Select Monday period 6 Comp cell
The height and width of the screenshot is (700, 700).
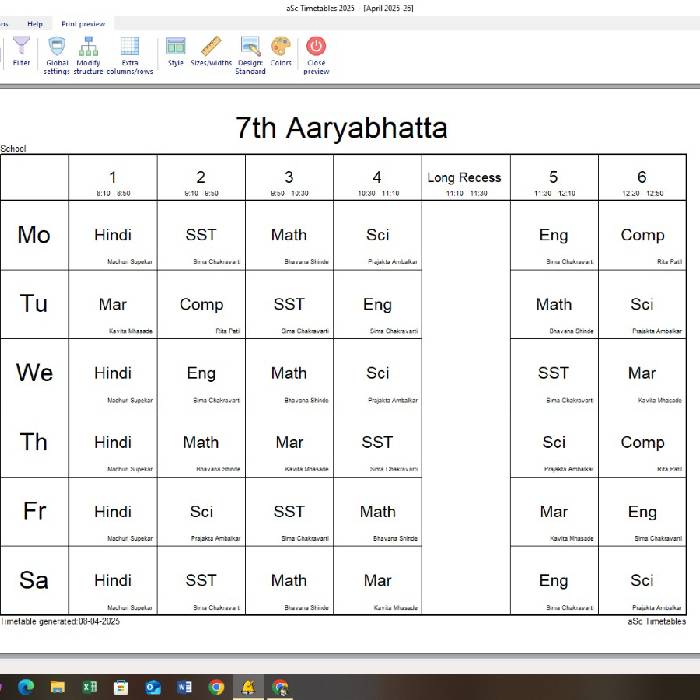642,235
